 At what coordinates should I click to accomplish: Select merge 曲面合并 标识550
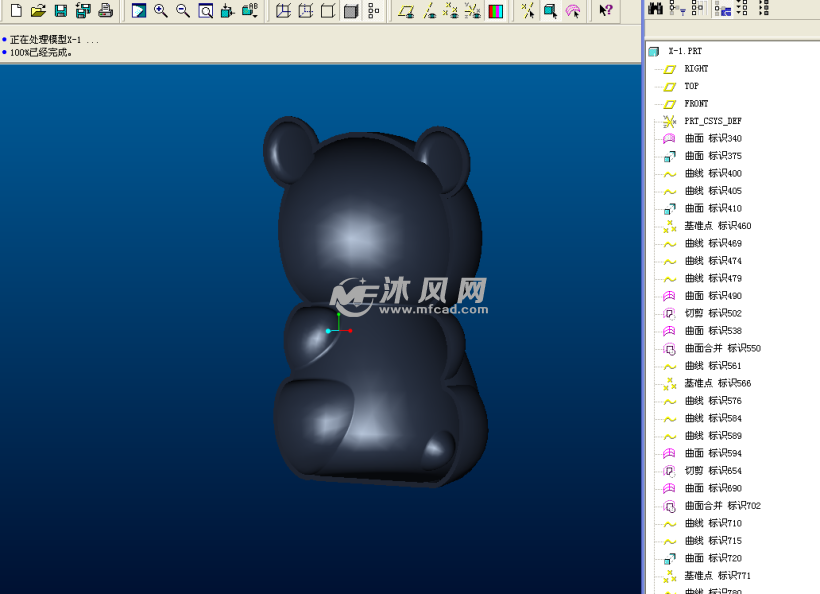pyautogui.click(x=723, y=348)
